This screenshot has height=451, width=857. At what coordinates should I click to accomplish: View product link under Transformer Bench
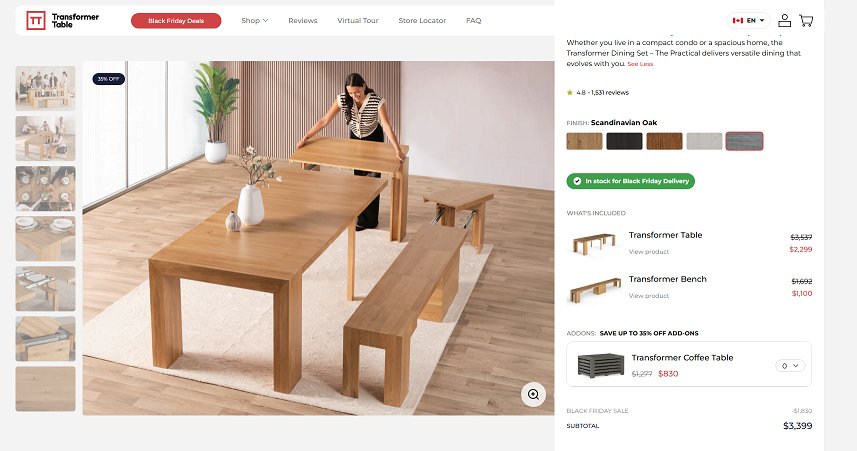tap(649, 296)
